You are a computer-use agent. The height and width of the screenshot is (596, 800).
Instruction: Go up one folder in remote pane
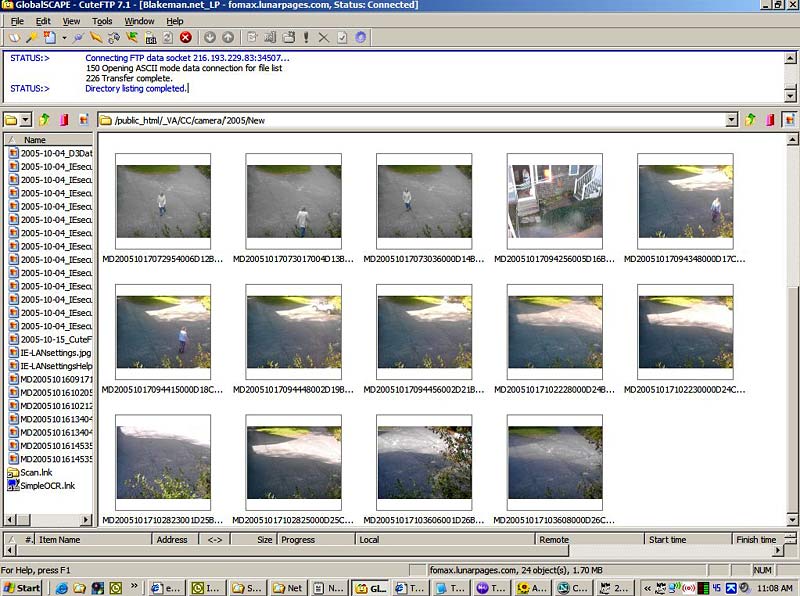click(x=750, y=120)
